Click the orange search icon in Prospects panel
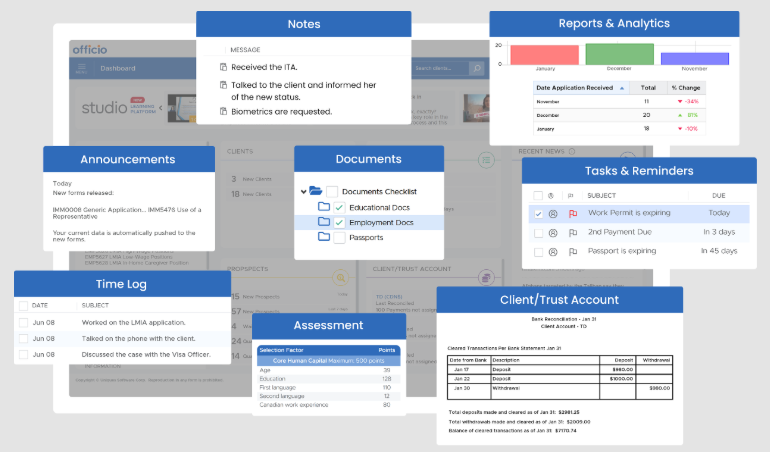Screen dimensions: 770x452 [x=340, y=278]
